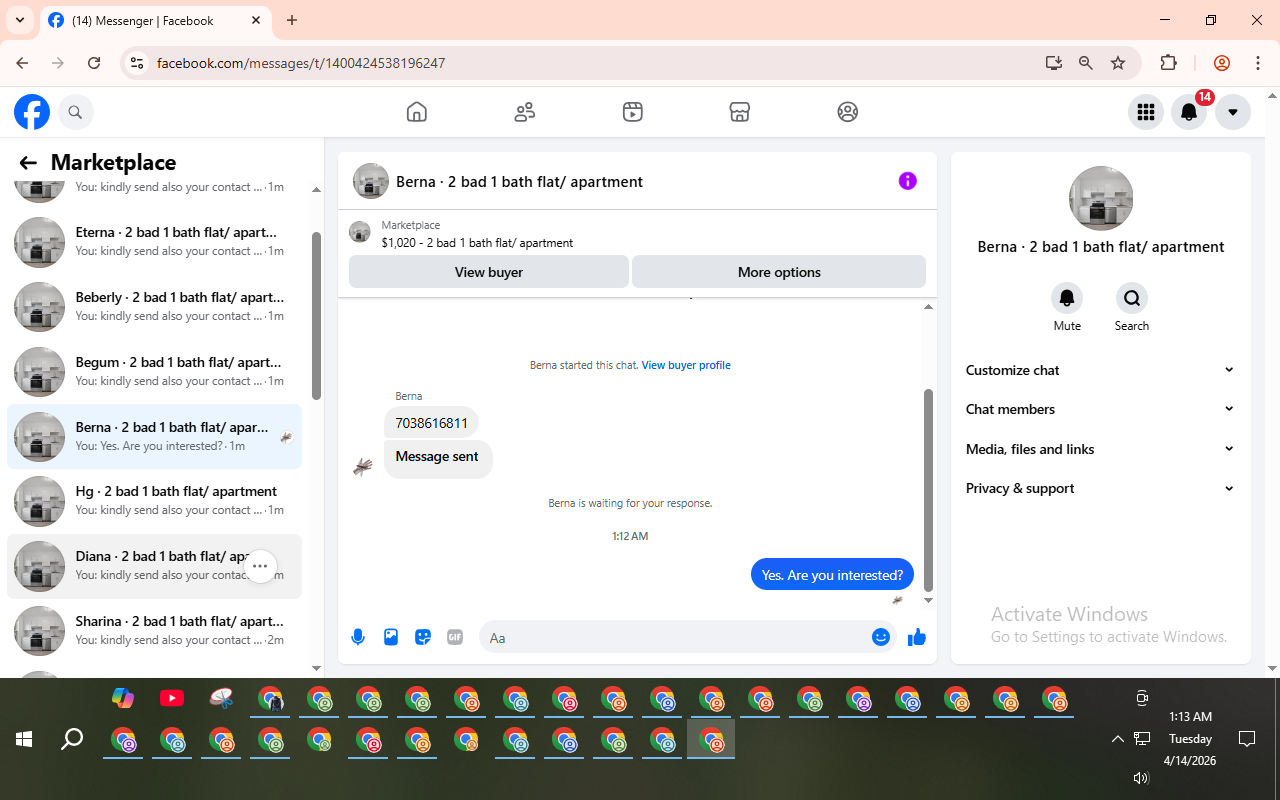Open the Facebook menu grid icon
Viewport: 1280px width, 800px height.
(1146, 112)
